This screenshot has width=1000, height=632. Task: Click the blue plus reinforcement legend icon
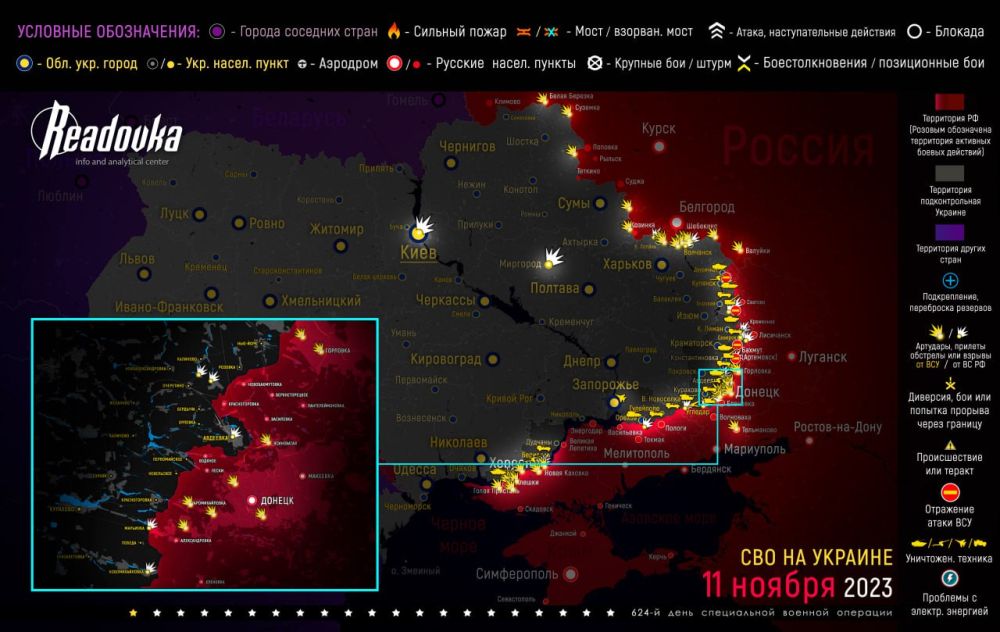(x=950, y=281)
